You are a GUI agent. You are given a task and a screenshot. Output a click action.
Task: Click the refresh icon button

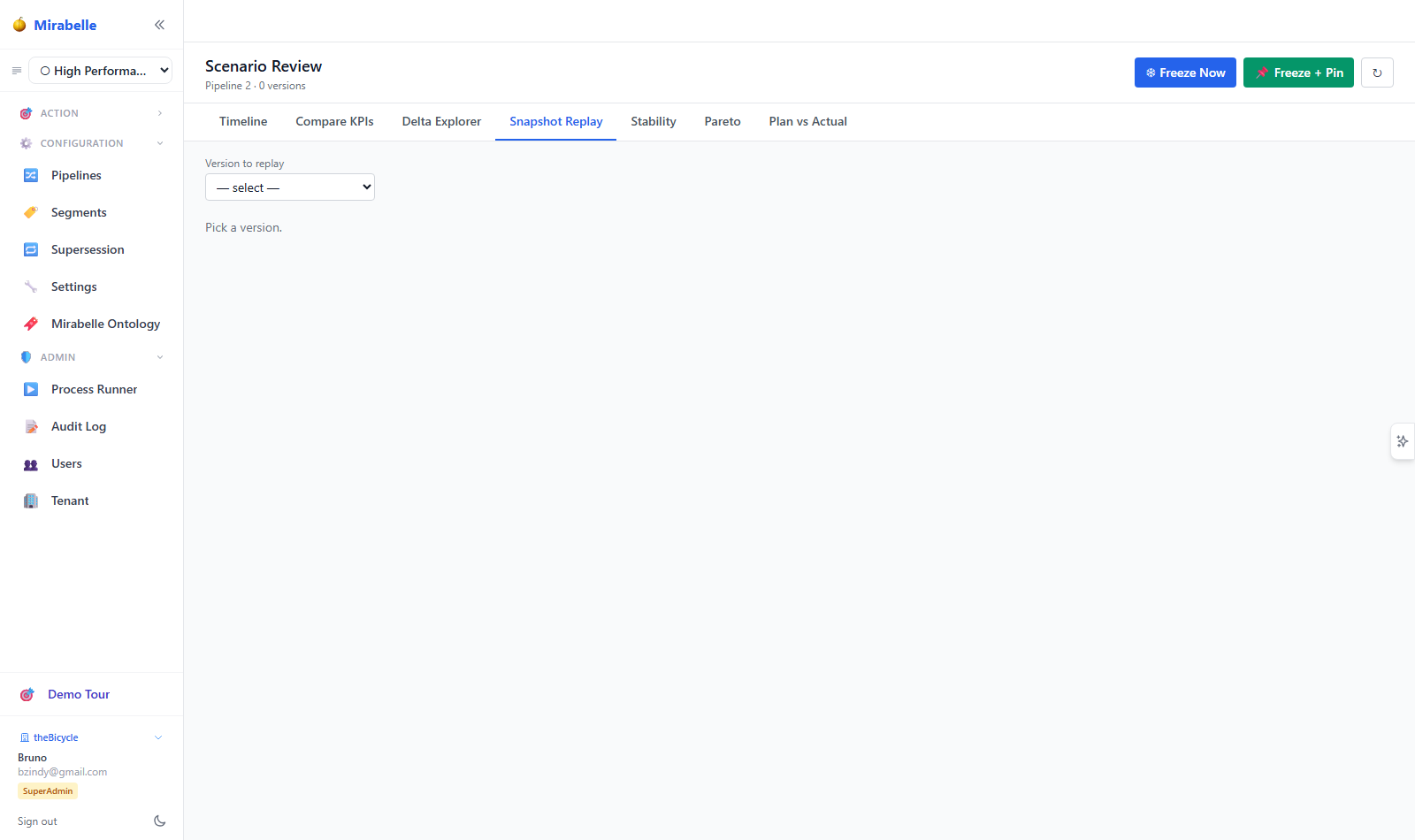1377,73
